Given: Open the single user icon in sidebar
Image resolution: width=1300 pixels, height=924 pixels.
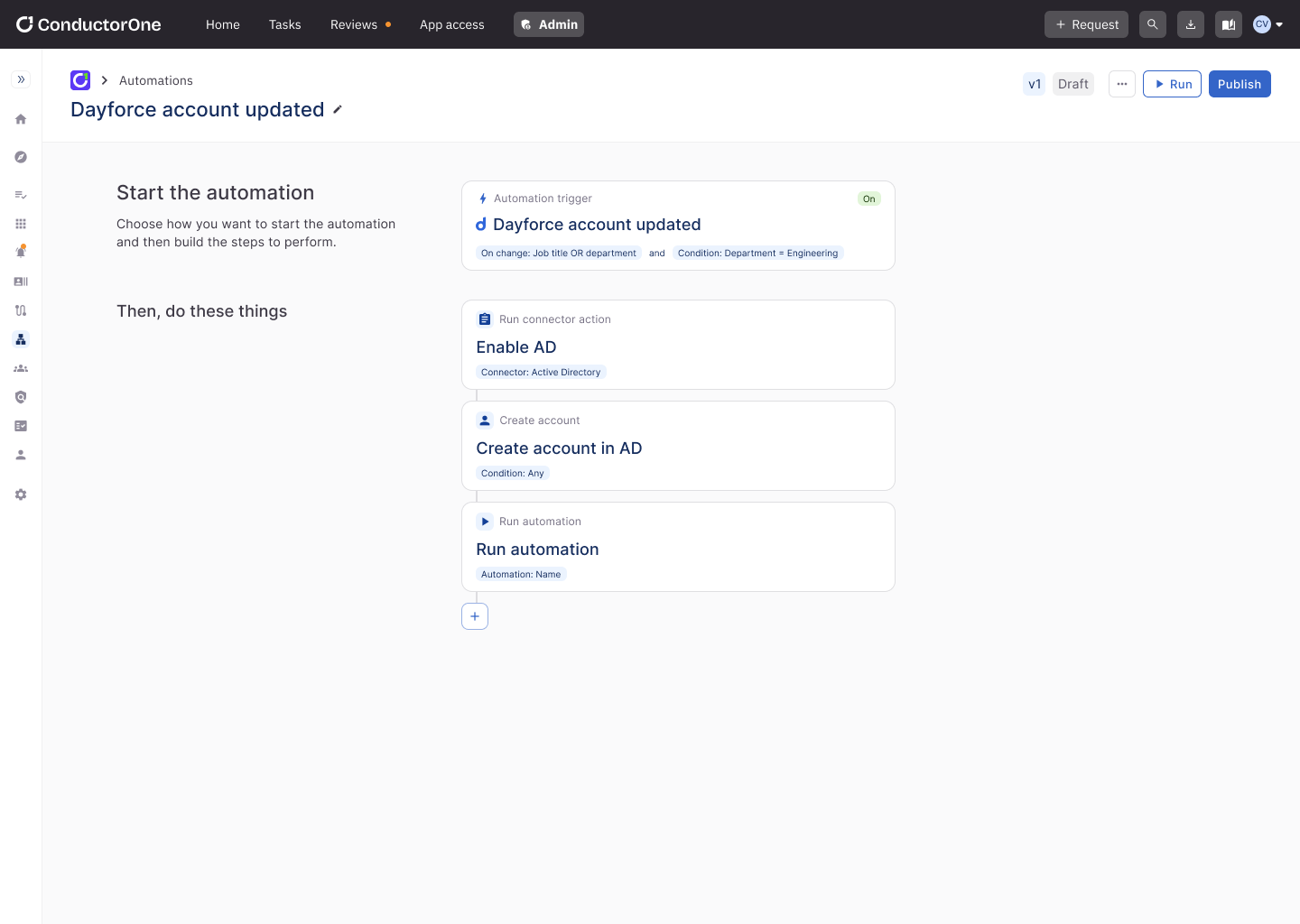Looking at the screenshot, I should pyautogui.click(x=21, y=455).
